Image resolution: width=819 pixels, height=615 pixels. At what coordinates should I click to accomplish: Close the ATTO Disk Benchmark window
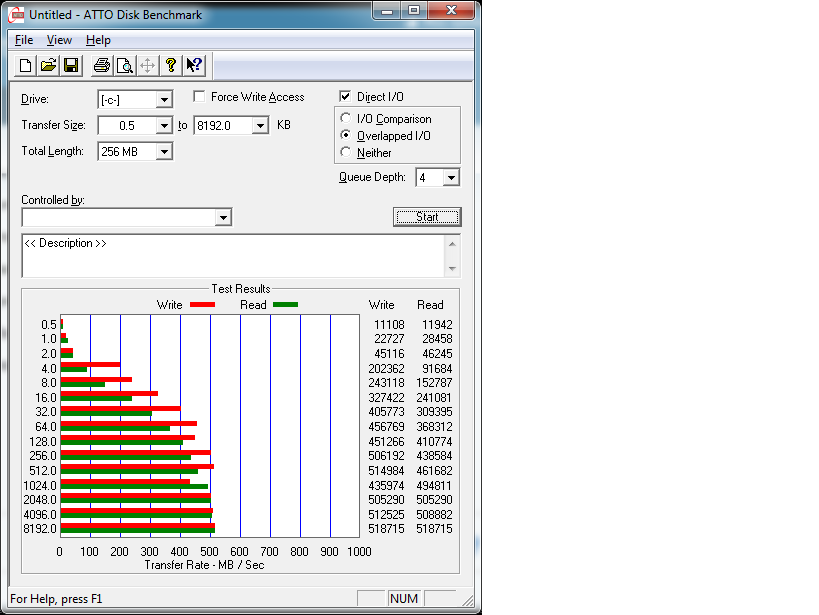(451, 10)
